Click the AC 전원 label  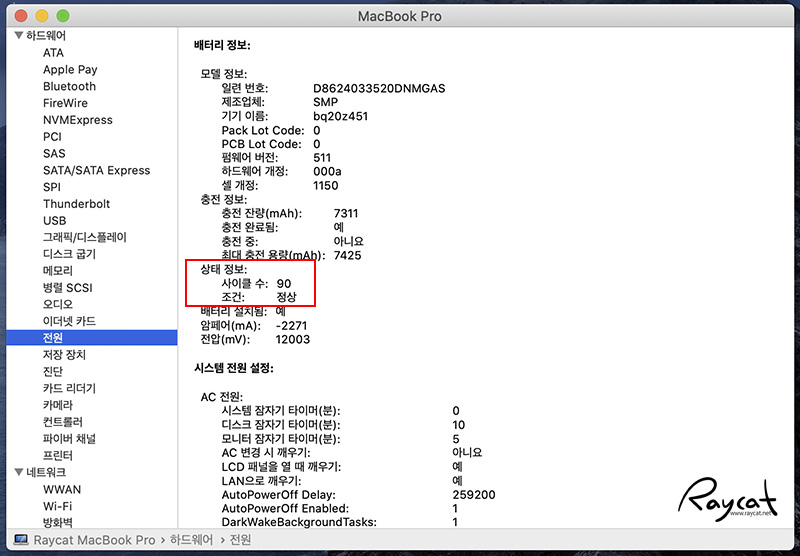[x=221, y=397]
